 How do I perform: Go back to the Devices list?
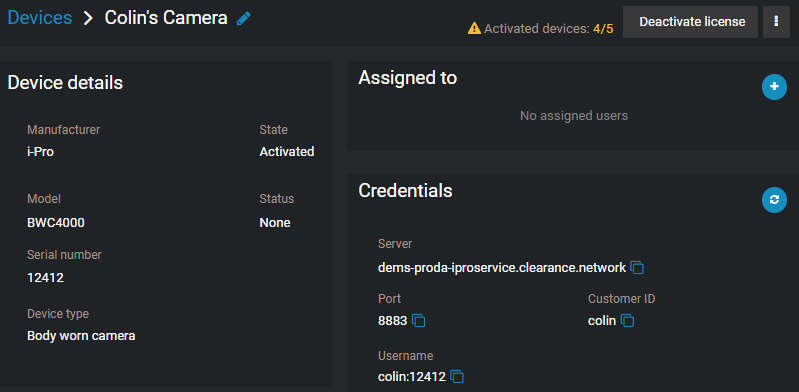click(40, 18)
